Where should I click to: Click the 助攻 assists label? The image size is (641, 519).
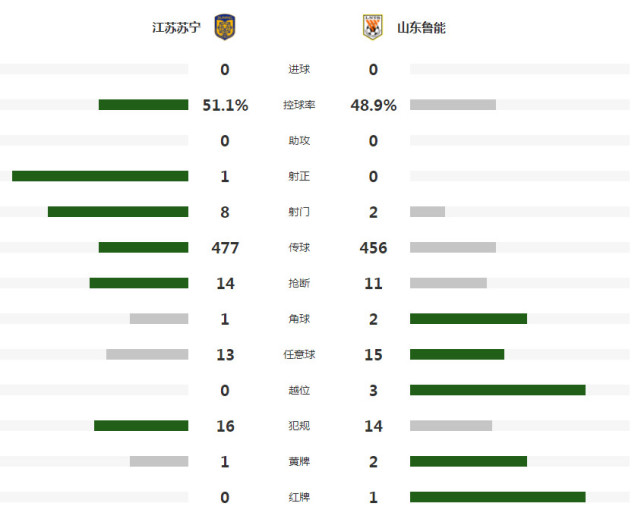(299, 141)
